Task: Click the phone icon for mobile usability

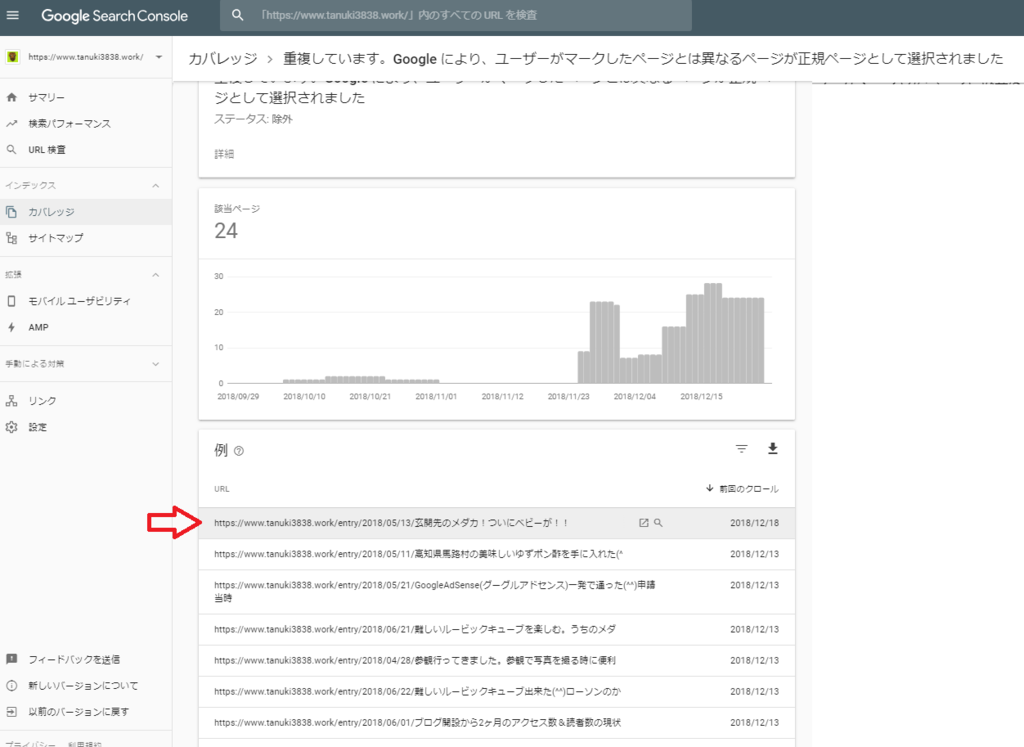Action: coord(11,301)
